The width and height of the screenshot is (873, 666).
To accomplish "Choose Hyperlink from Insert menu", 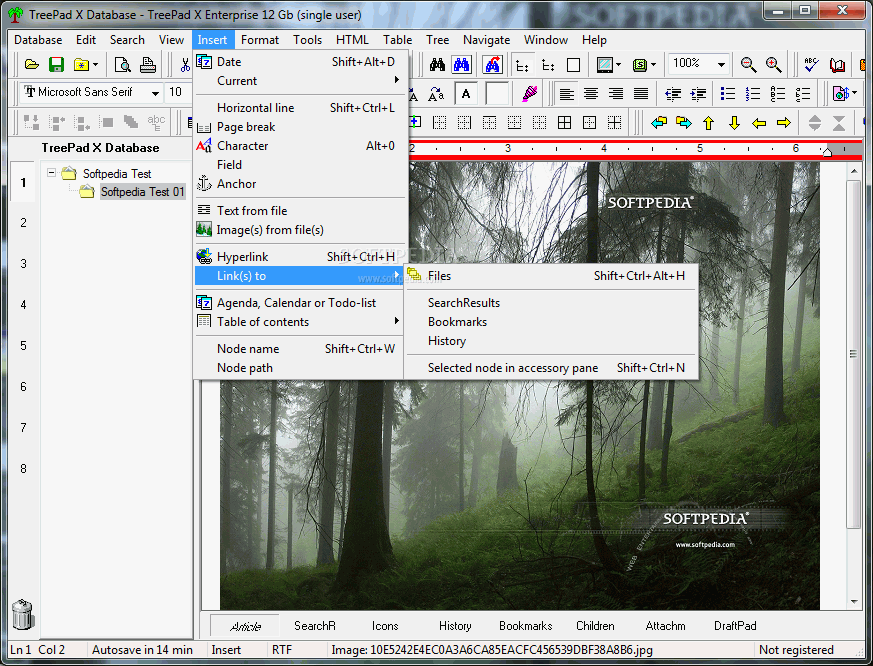I will click(301, 257).
